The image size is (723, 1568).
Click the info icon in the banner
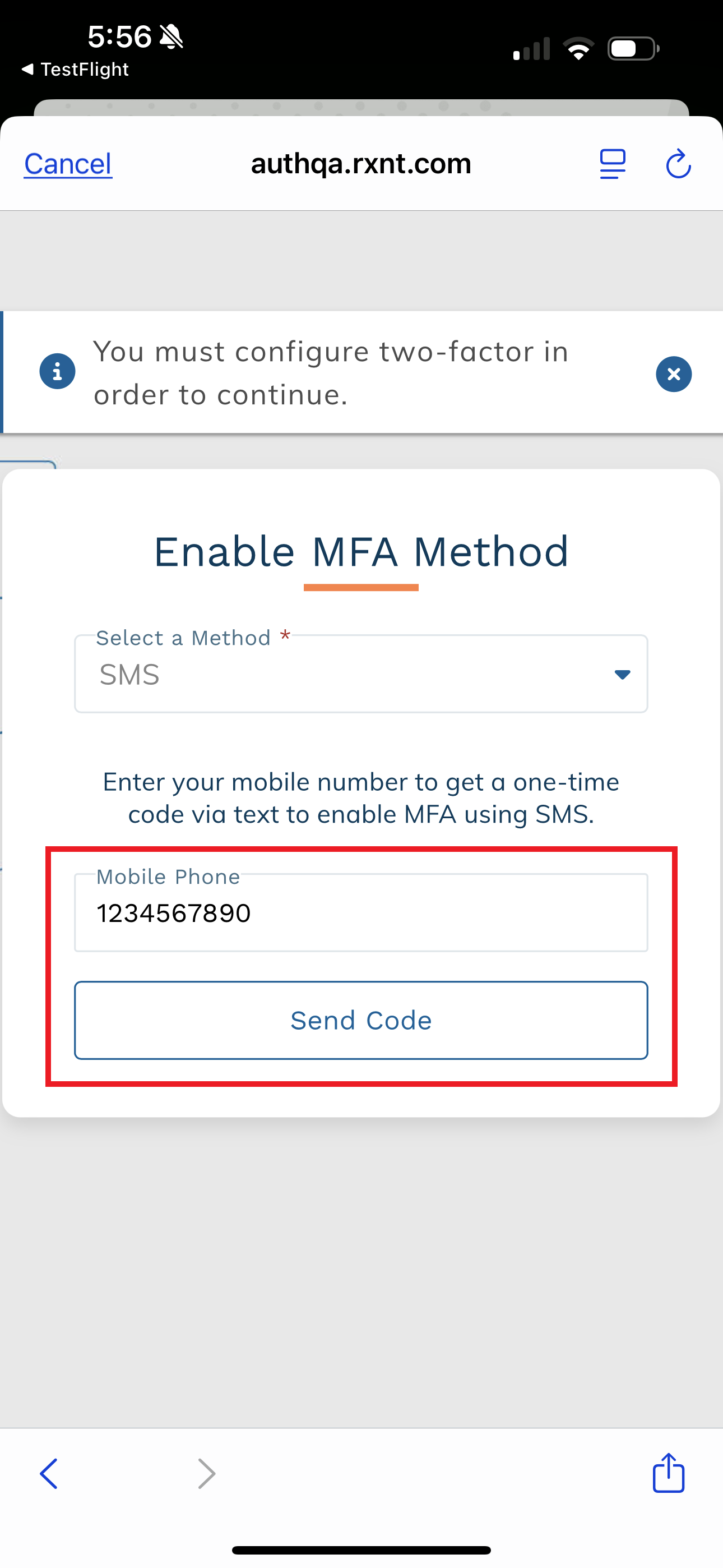pyautogui.click(x=57, y=371)
